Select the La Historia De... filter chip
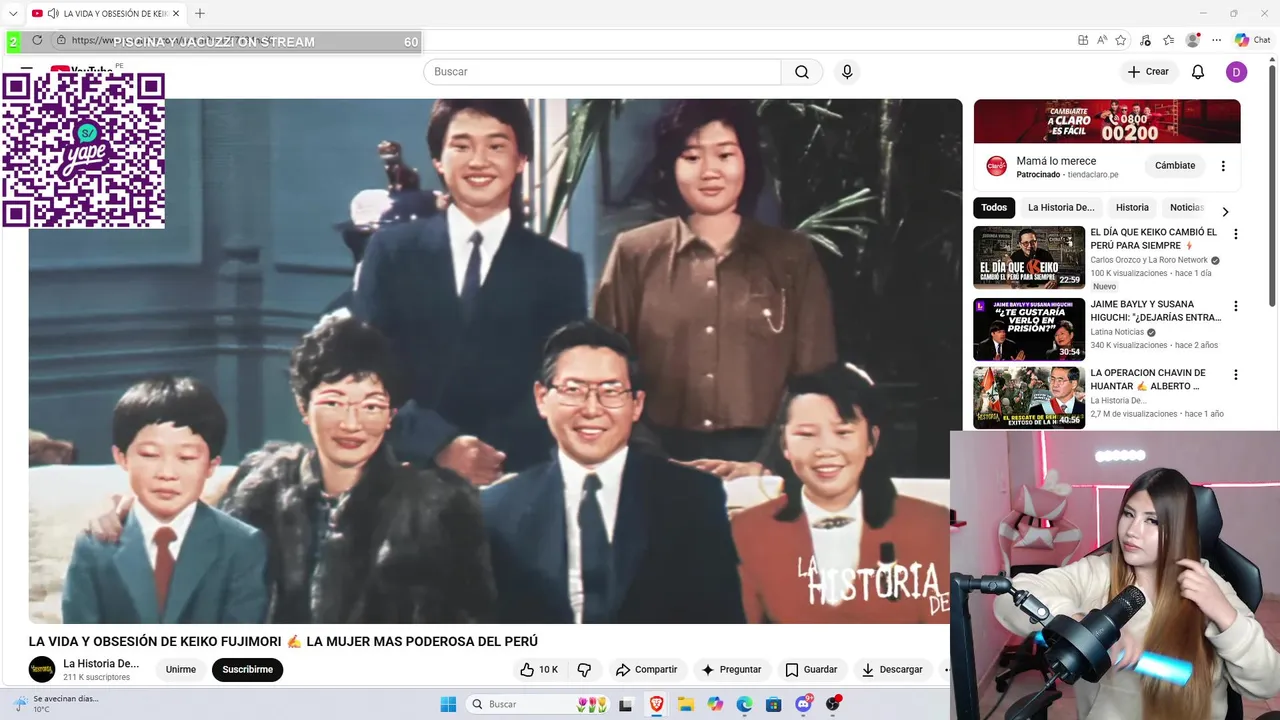This screenshot has width=1280, height=720. point(1061,208)
